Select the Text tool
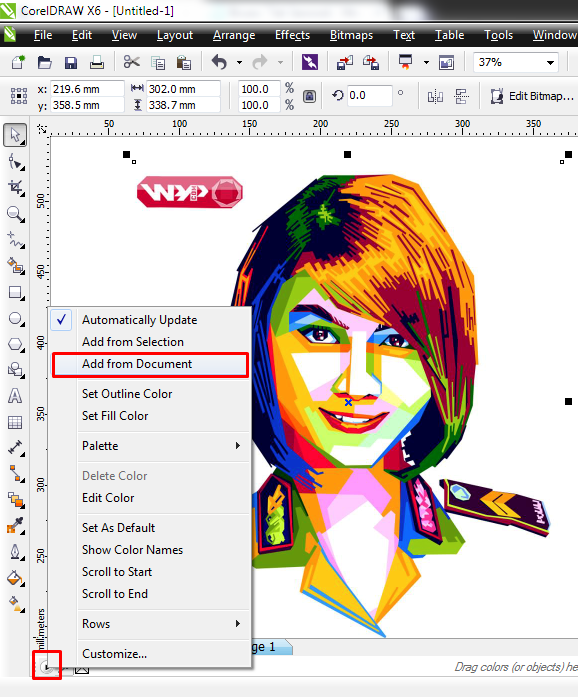Screen dimensions: 578x697 [x=15, y=396]
